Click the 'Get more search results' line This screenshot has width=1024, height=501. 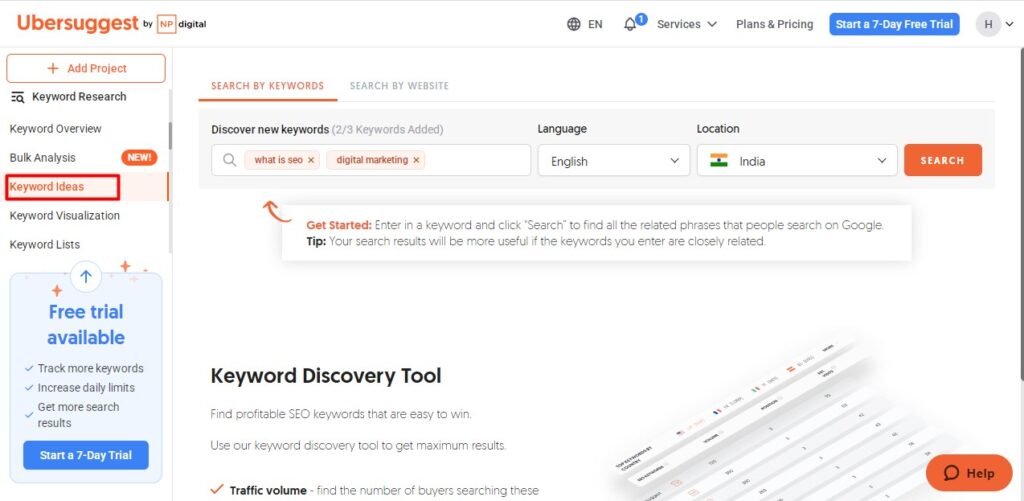click(78, 415)
